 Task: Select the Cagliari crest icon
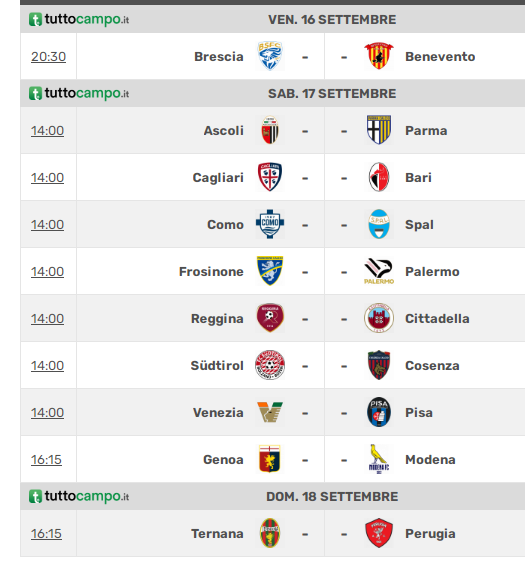tap(270, 177)
